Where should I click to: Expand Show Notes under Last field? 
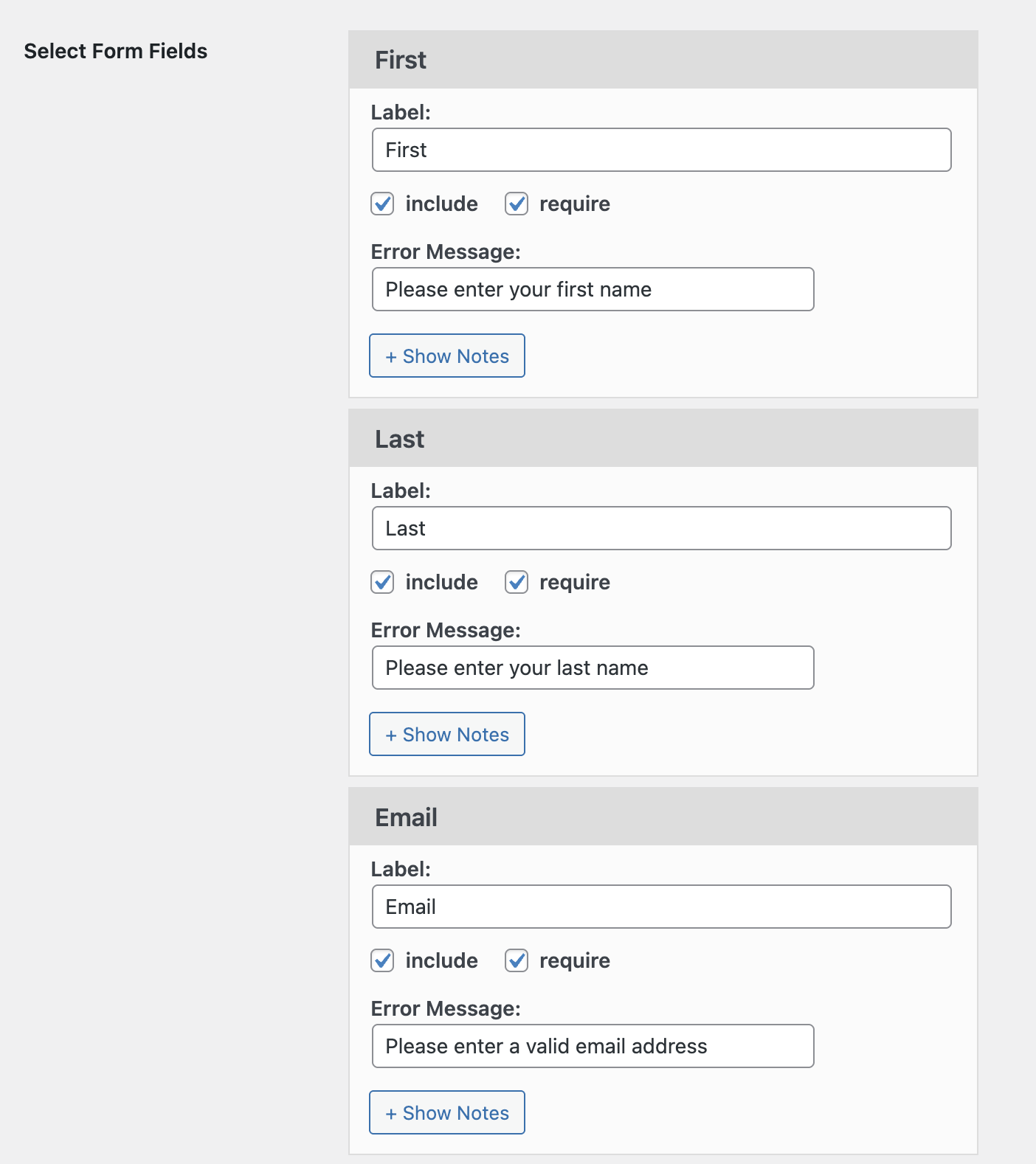447,734
